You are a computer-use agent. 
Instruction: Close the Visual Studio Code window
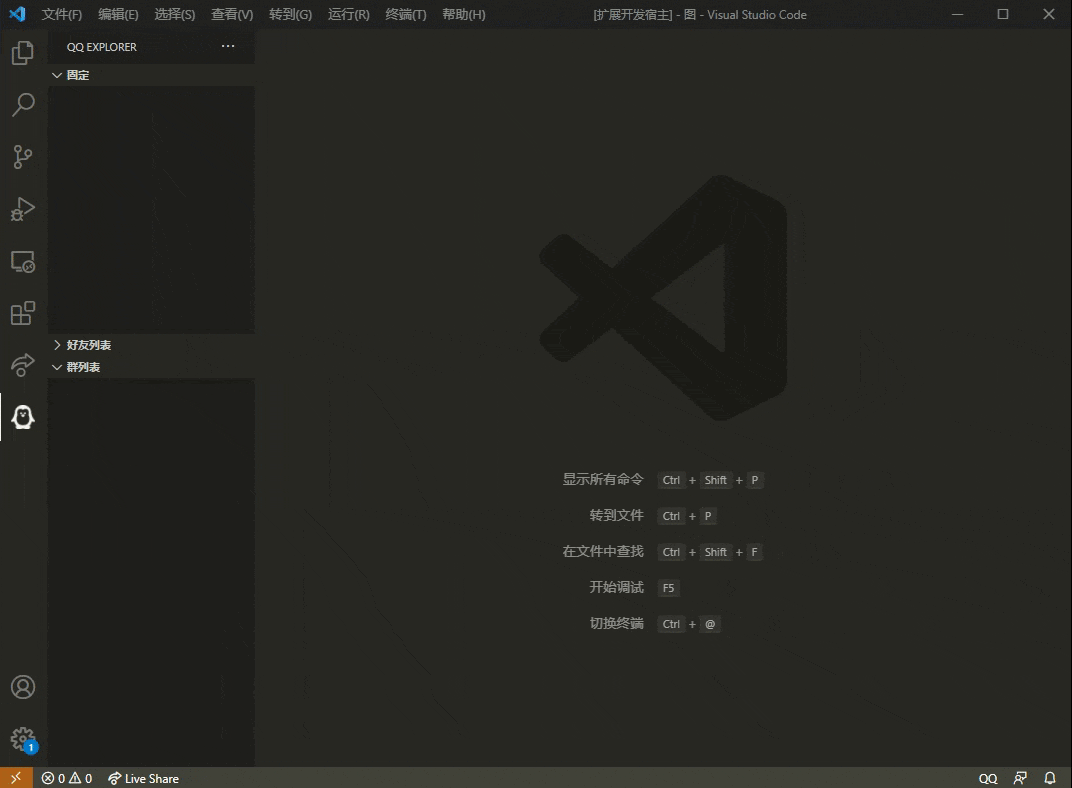[1049, 14]
